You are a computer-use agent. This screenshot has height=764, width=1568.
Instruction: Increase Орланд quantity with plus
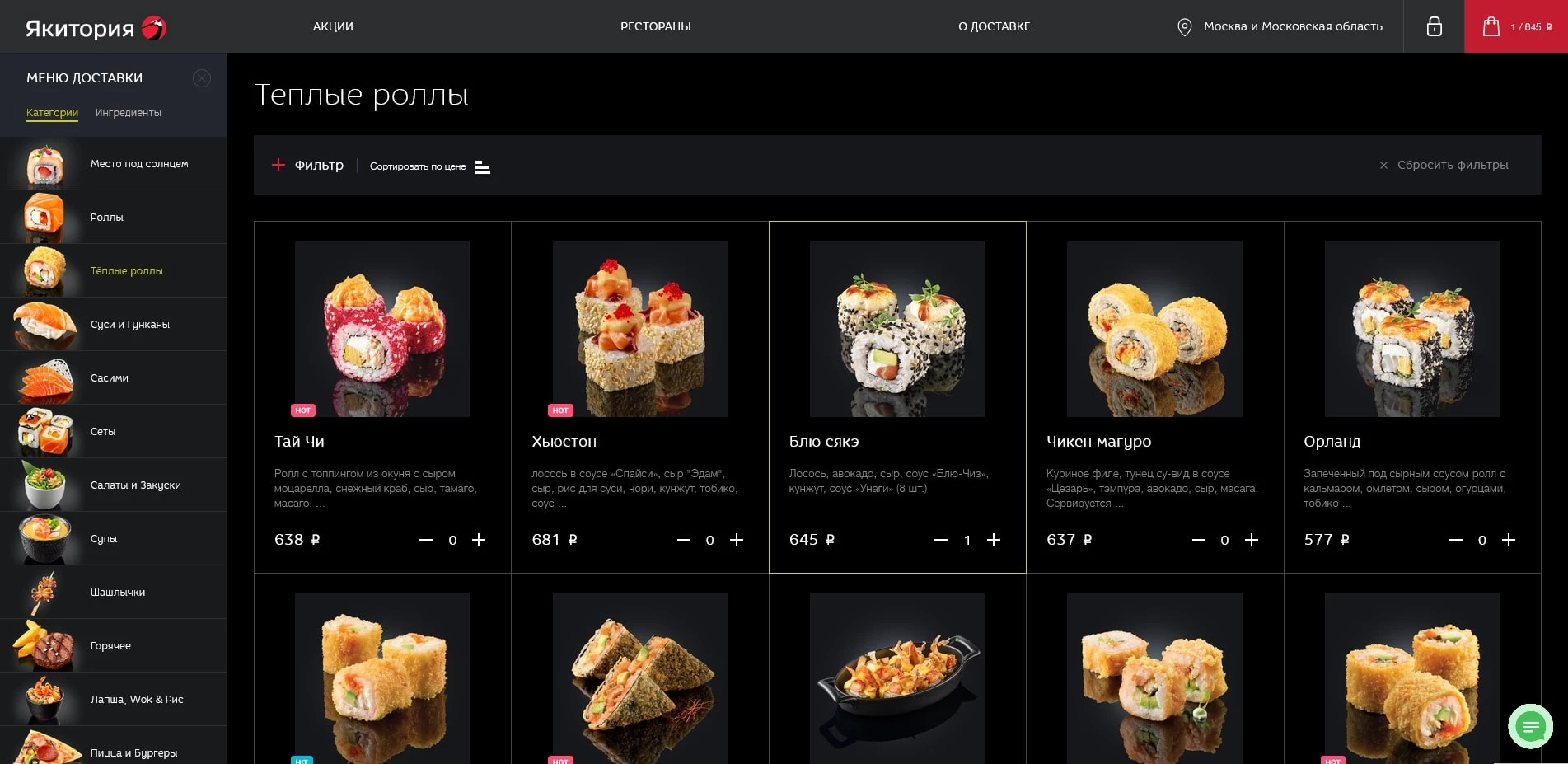pyautogui.click(x=1509, y=540)
